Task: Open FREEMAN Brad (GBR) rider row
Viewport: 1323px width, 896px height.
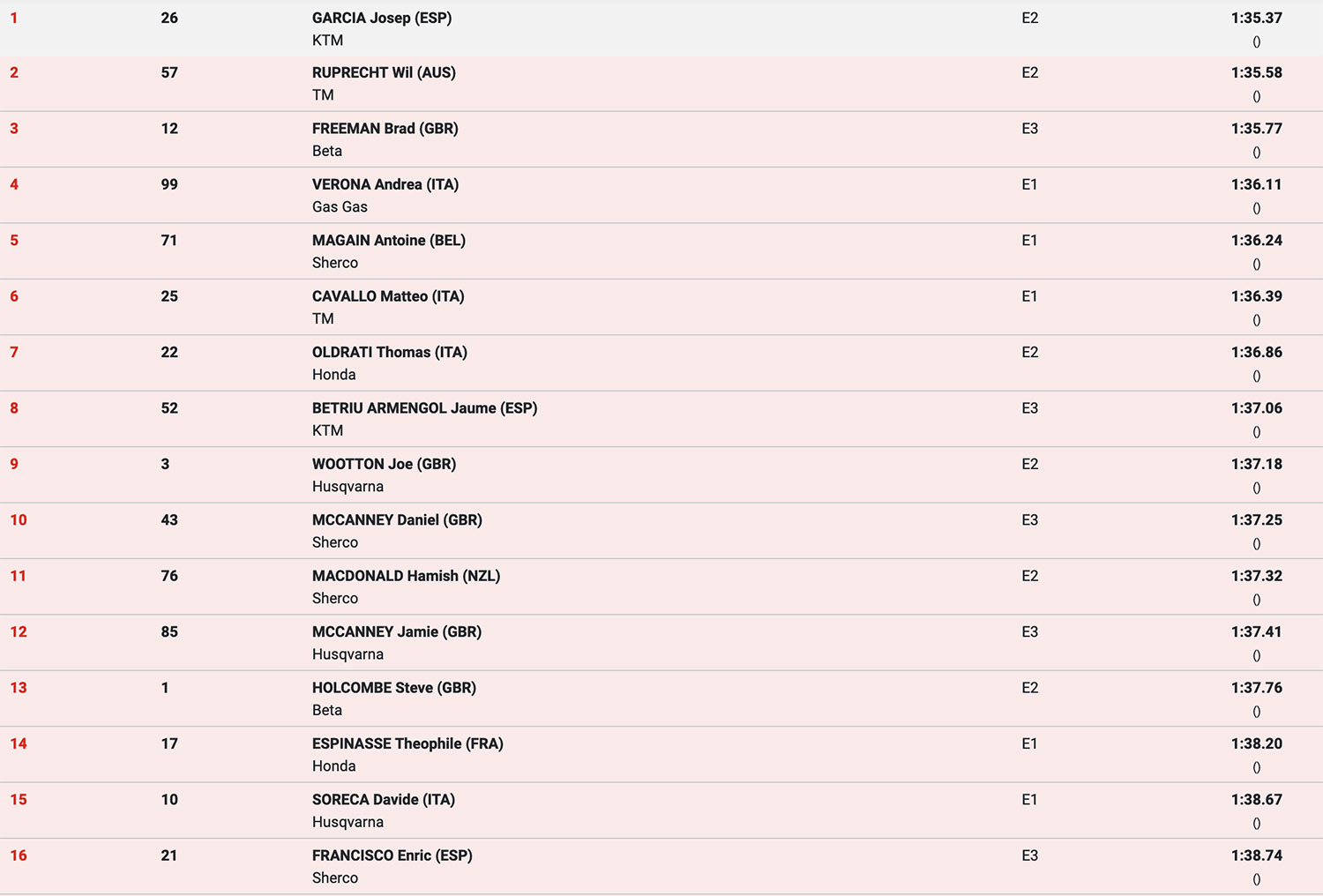Action: coord(385,129)
